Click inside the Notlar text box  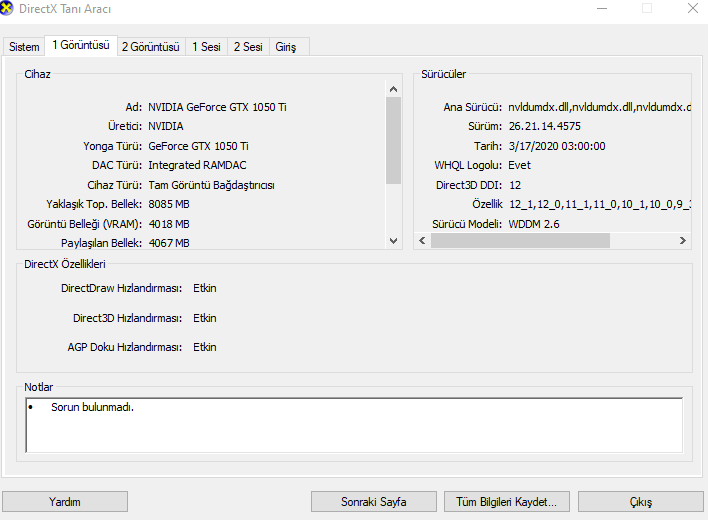(x=354, y=425)
